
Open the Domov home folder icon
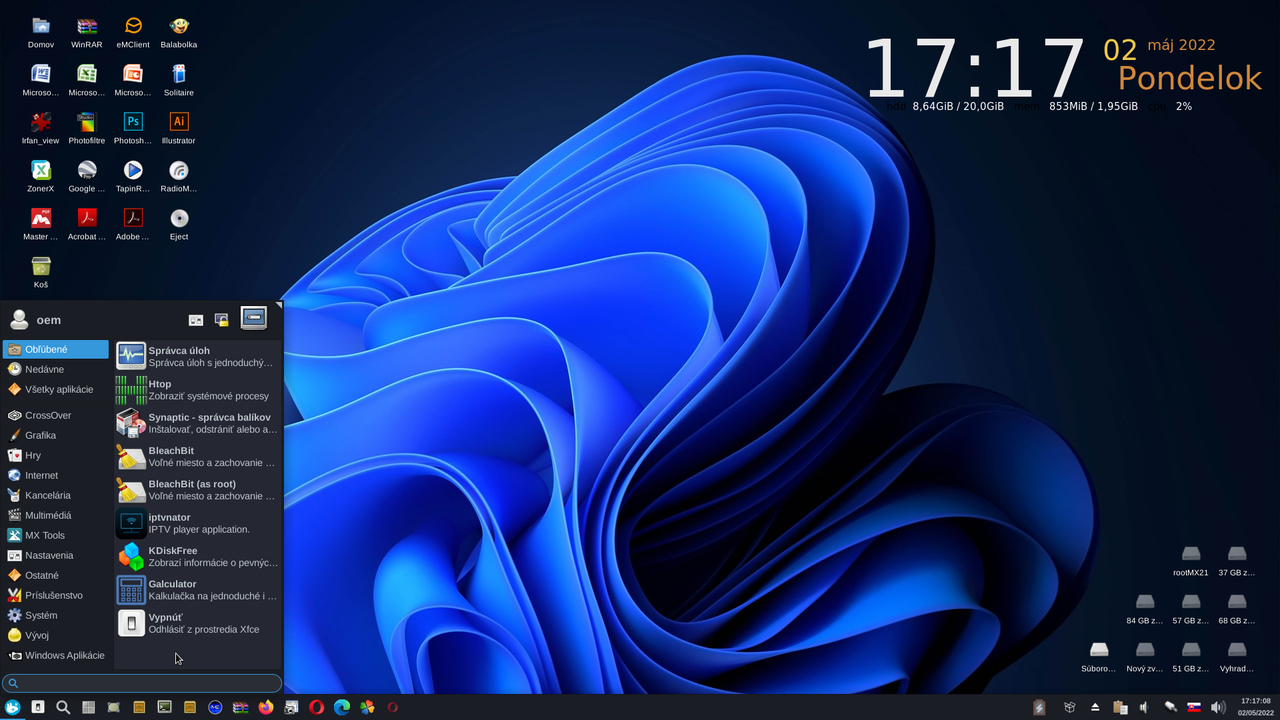coord(41,32)
